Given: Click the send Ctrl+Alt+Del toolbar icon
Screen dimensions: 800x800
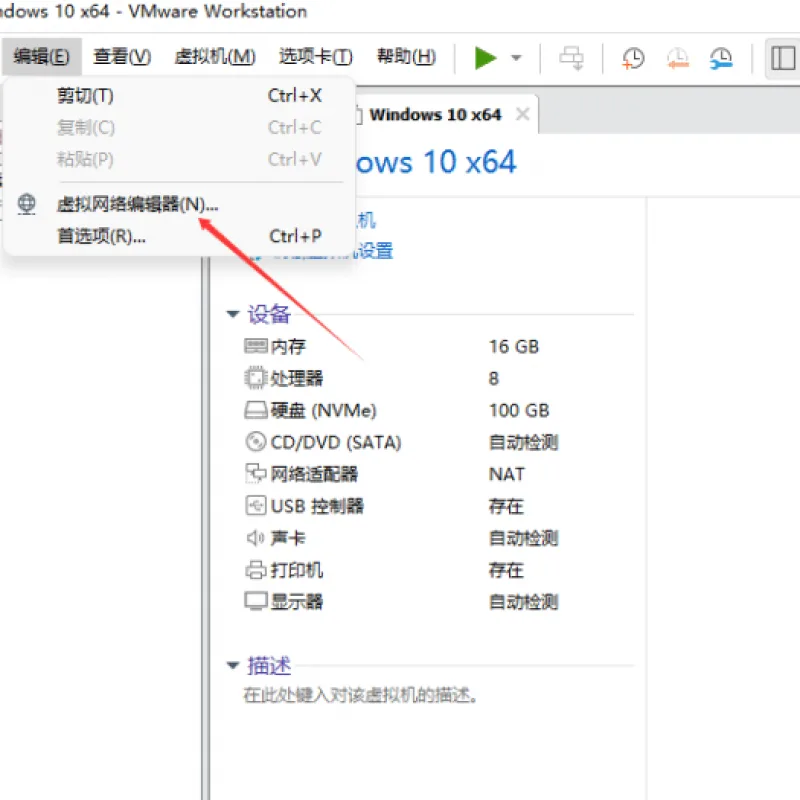Looking at the screenshot, I should (571, 58).
